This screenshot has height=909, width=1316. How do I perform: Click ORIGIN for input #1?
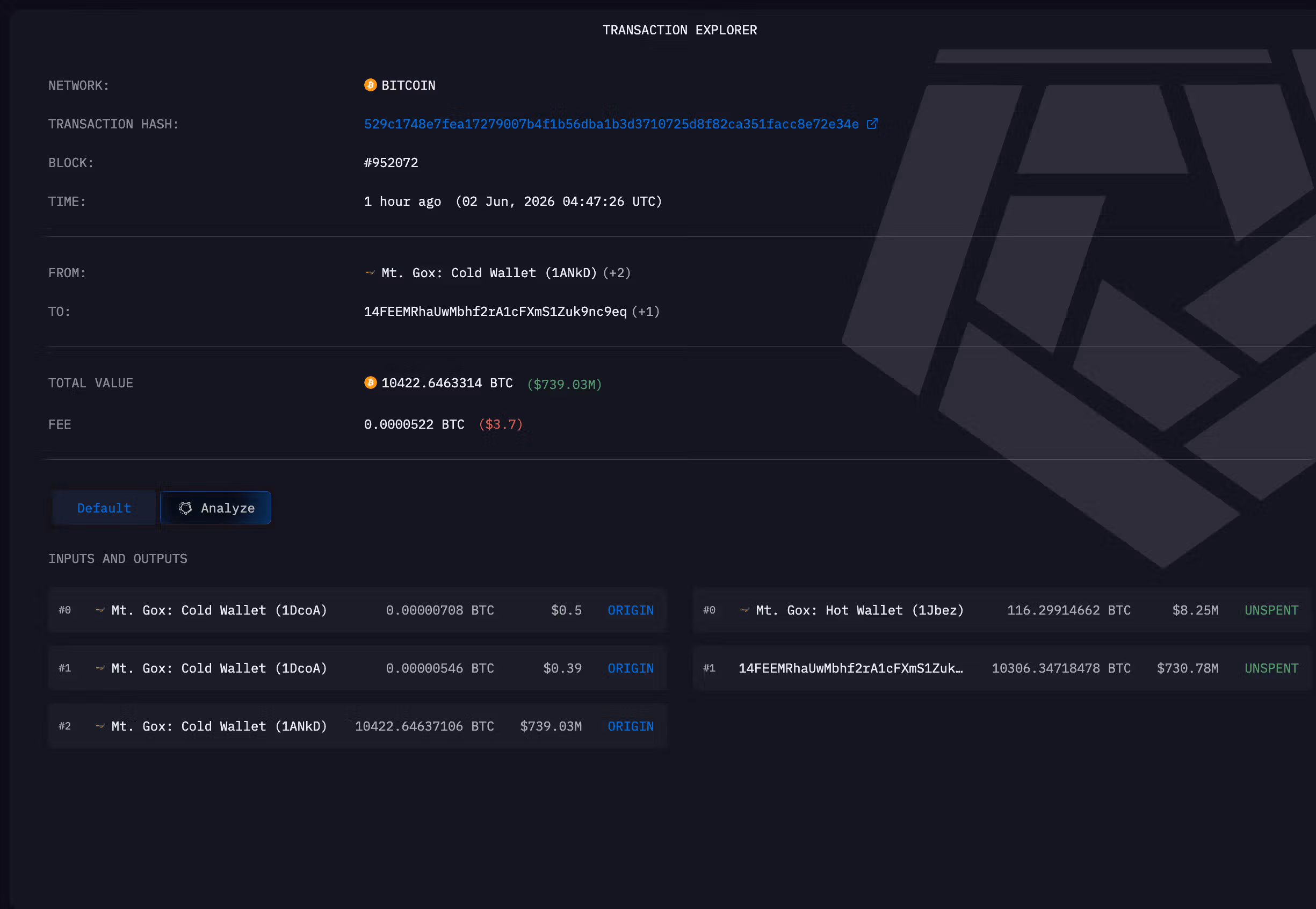coord(631,669)
